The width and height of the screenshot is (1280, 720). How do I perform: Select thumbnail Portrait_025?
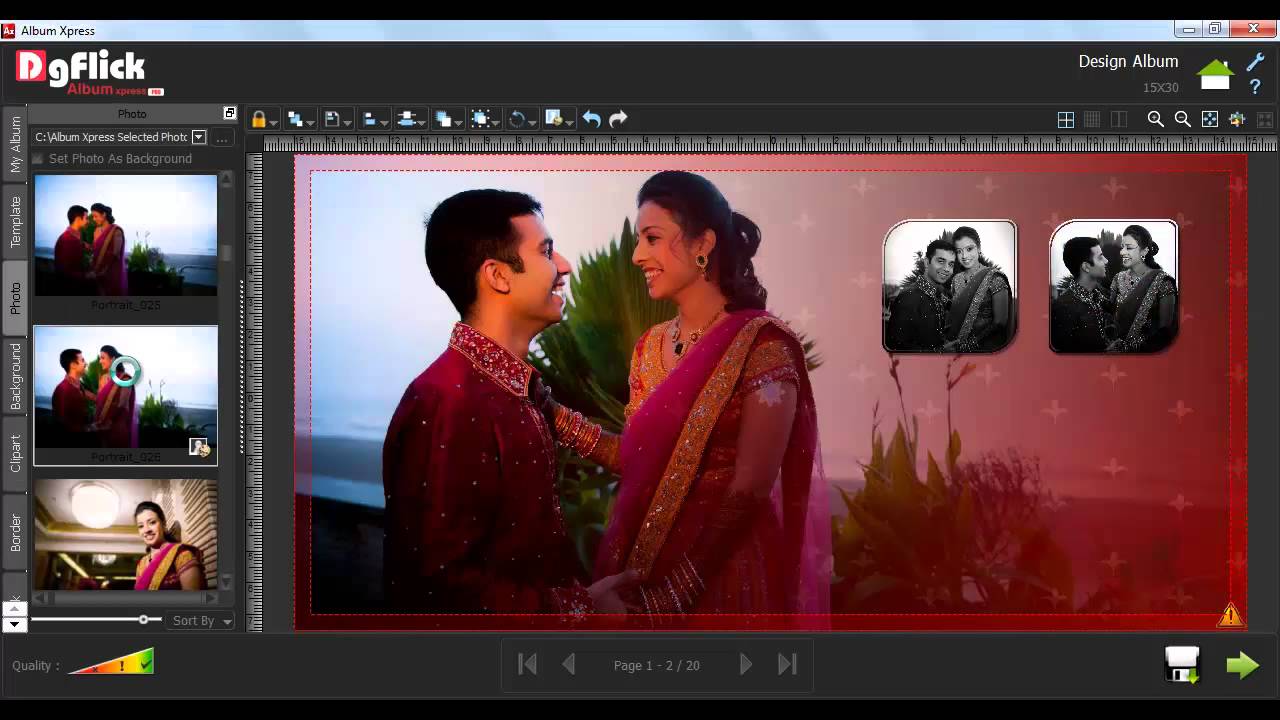pyautogui.click(x=126, y=236)
